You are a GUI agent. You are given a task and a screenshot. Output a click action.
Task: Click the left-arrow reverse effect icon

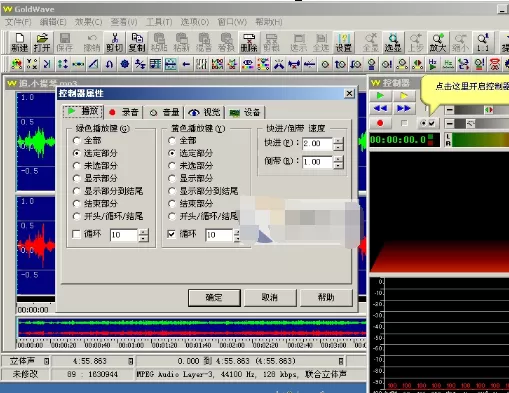click(186, 64)
